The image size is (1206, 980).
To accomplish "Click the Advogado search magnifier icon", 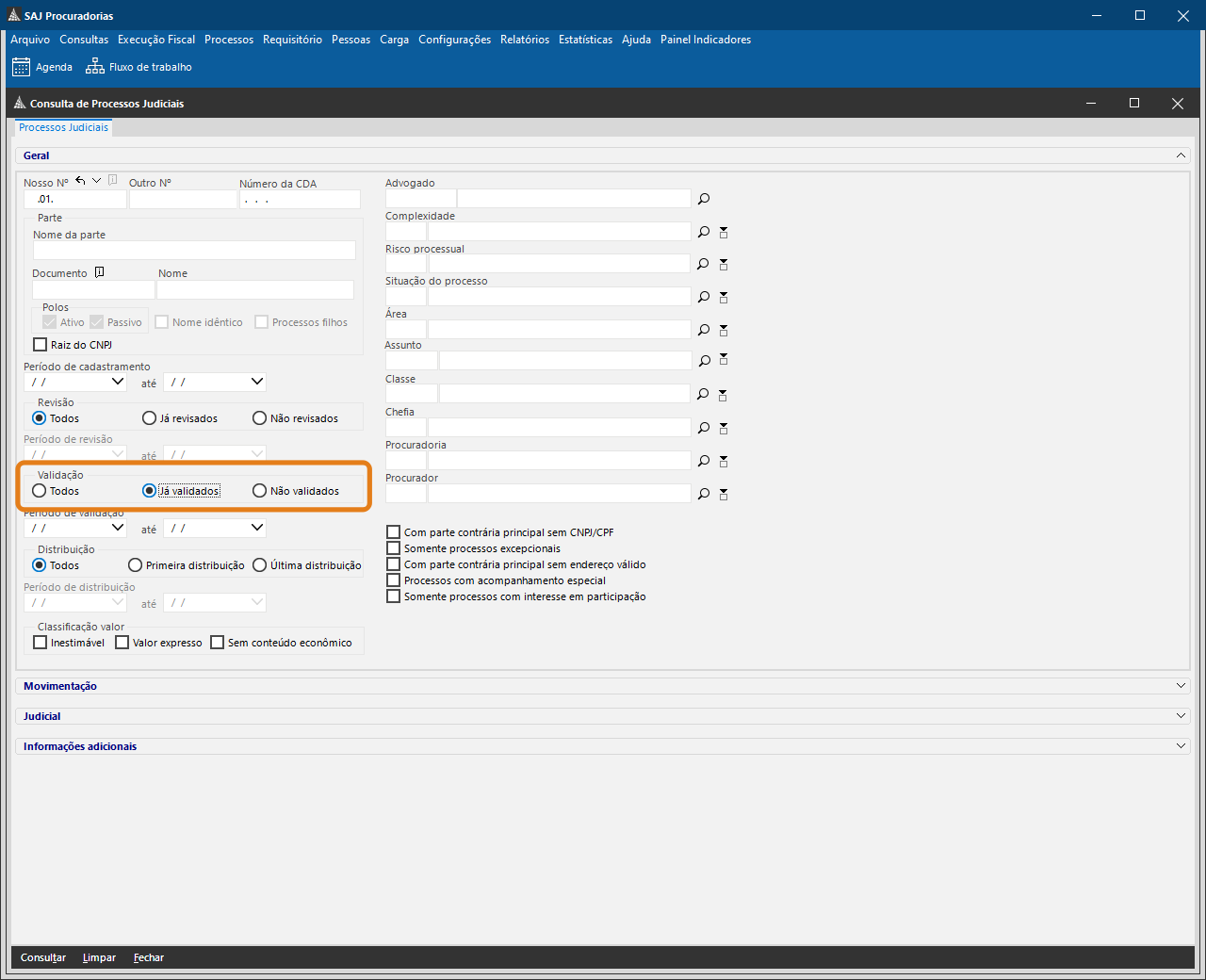I will [704, 199].
